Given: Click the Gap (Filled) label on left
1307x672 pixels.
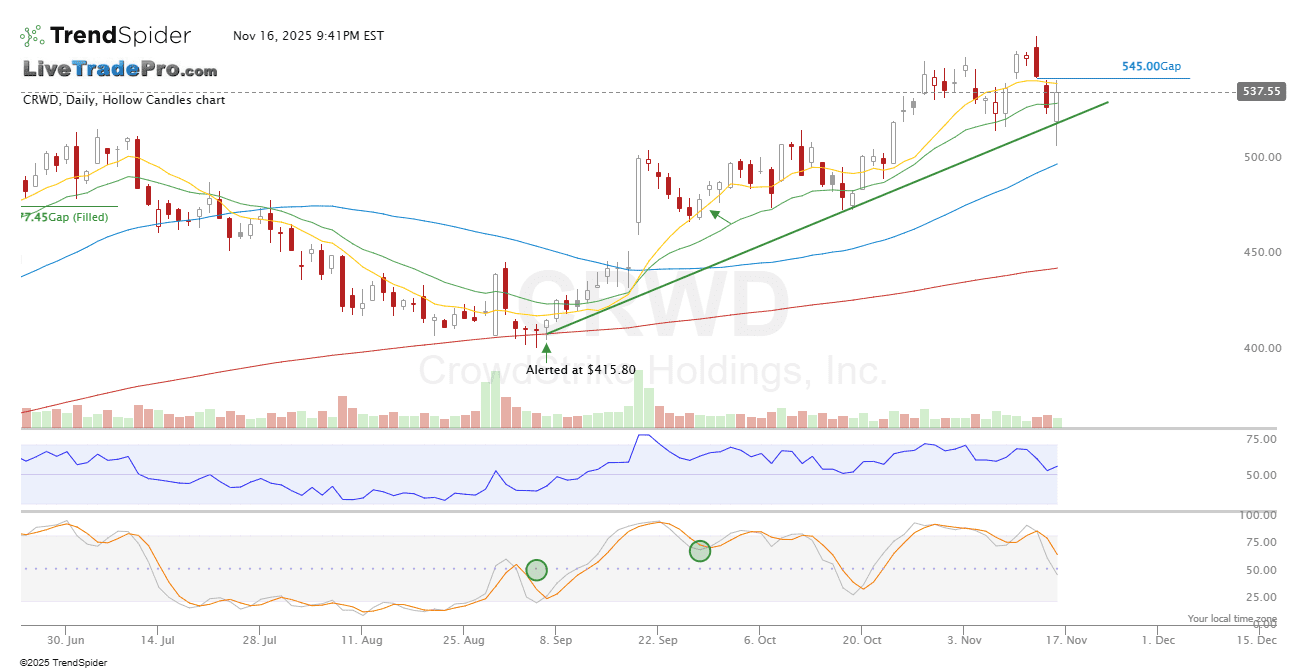Looking at the screenshot, I should 65,217.
